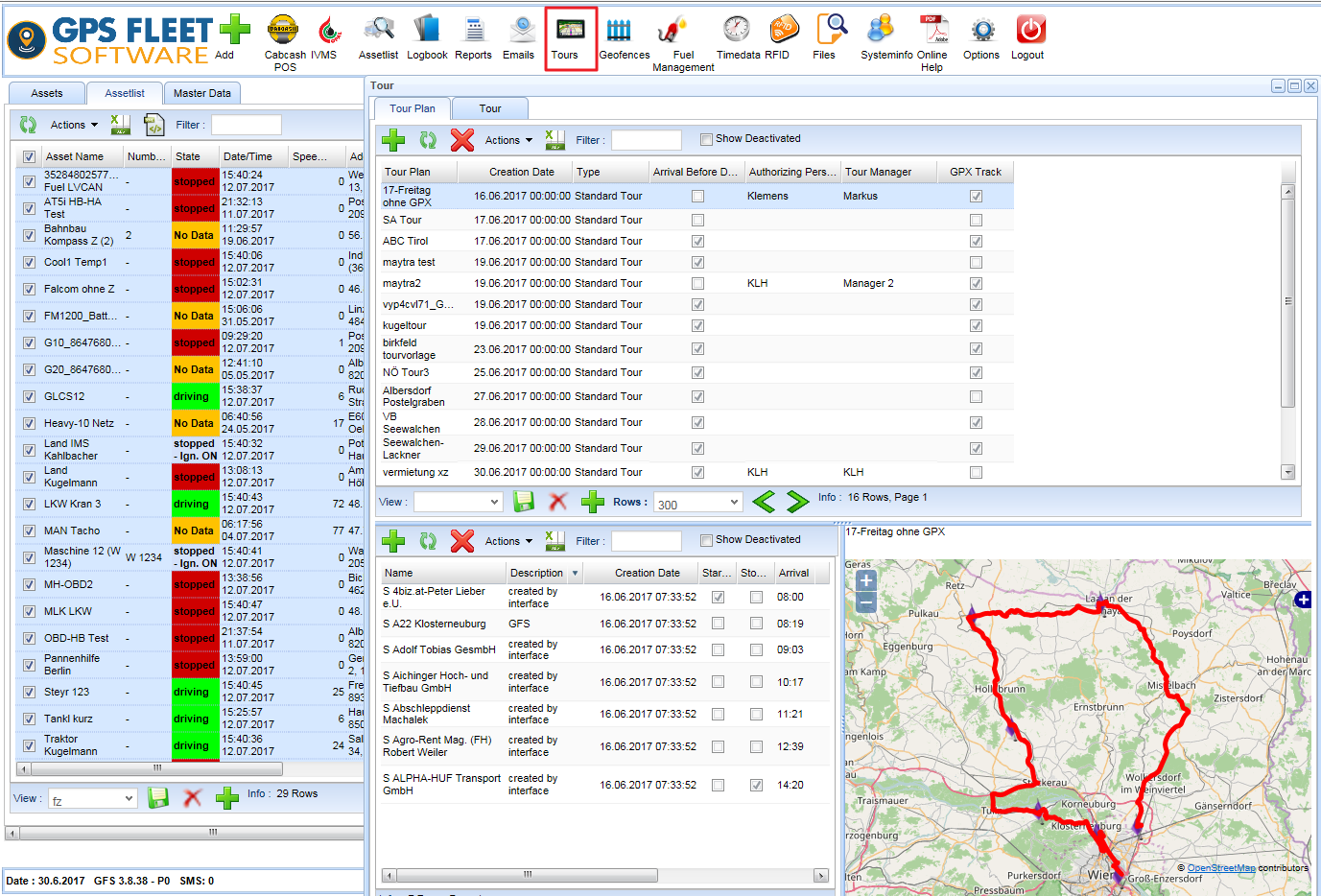Open the Logbook from the top toolbar
Image resolution: width=1321 pixels, height=896 pixels.
pyautogui.click(x=426, y=34)
